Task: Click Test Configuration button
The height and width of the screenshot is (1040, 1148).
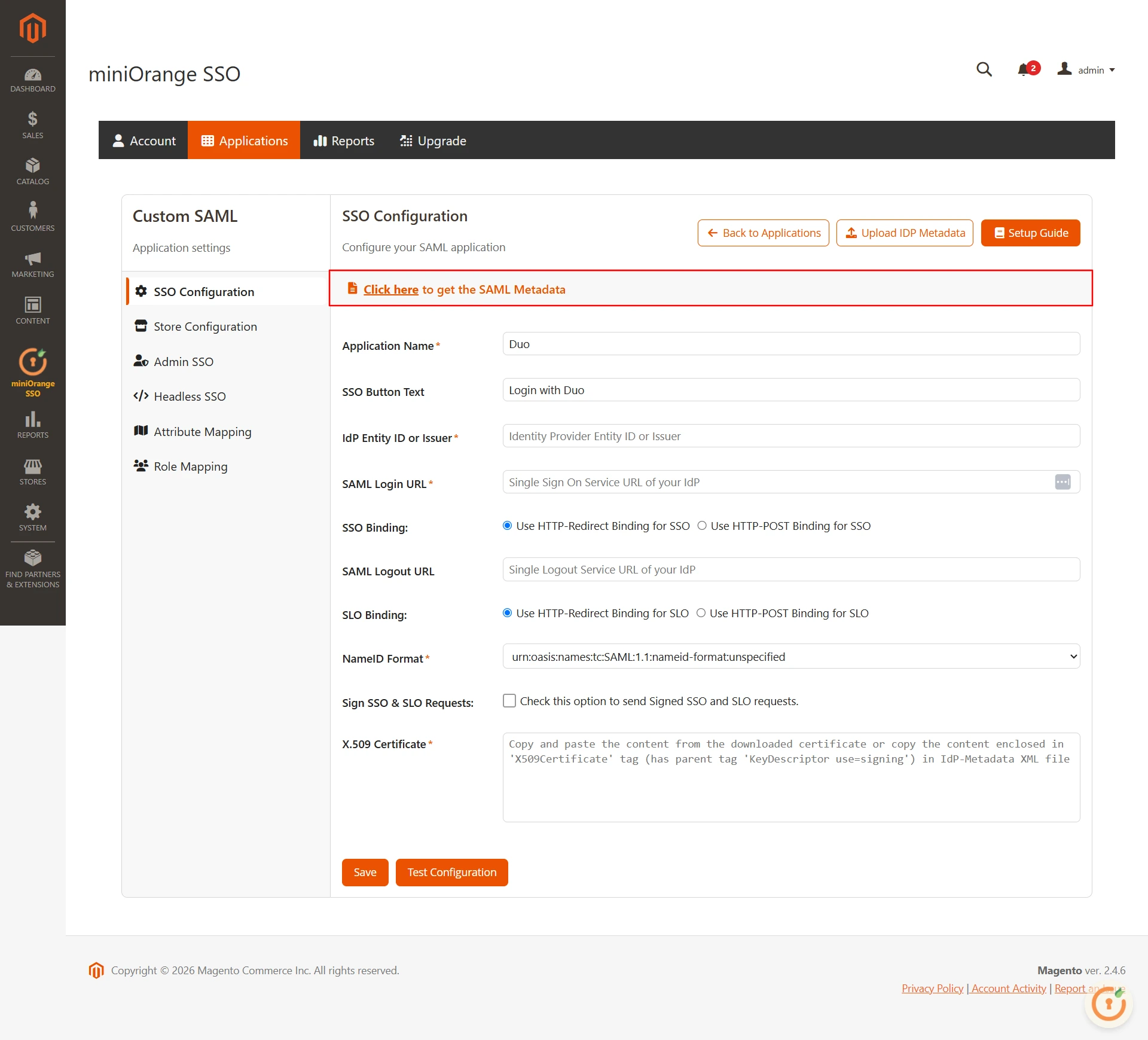Action: pyautogui.click(x=451, y=872)
